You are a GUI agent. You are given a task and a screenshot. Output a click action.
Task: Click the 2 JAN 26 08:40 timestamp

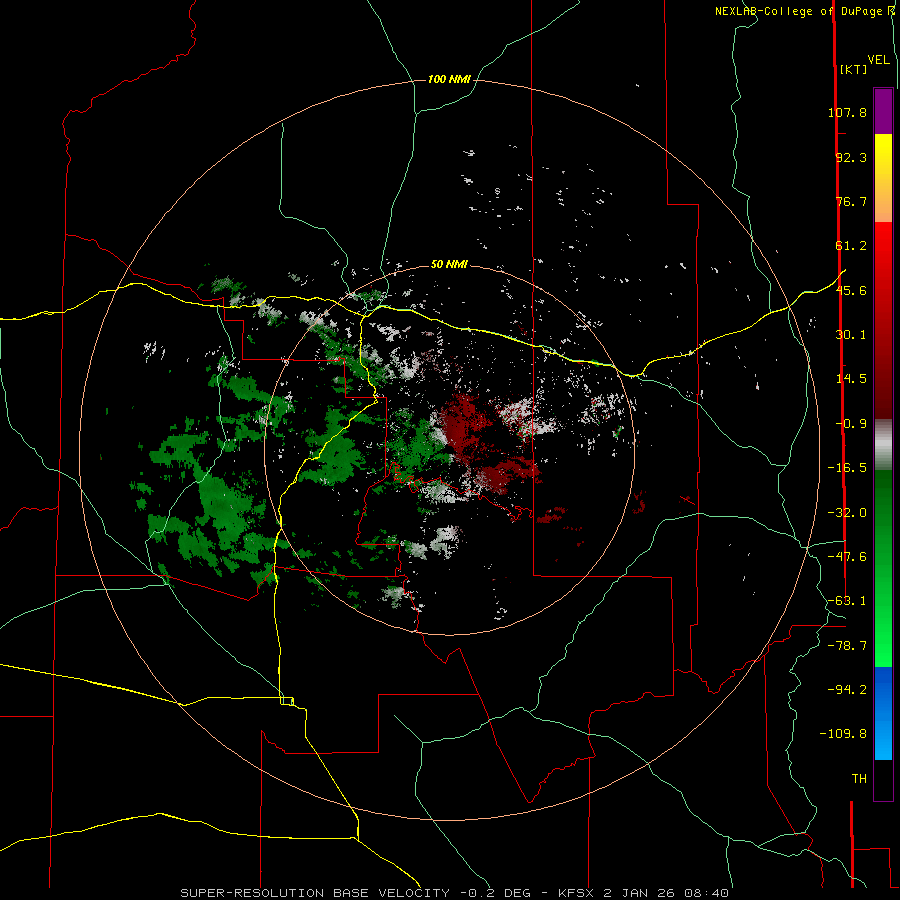[x=666, y=893]
